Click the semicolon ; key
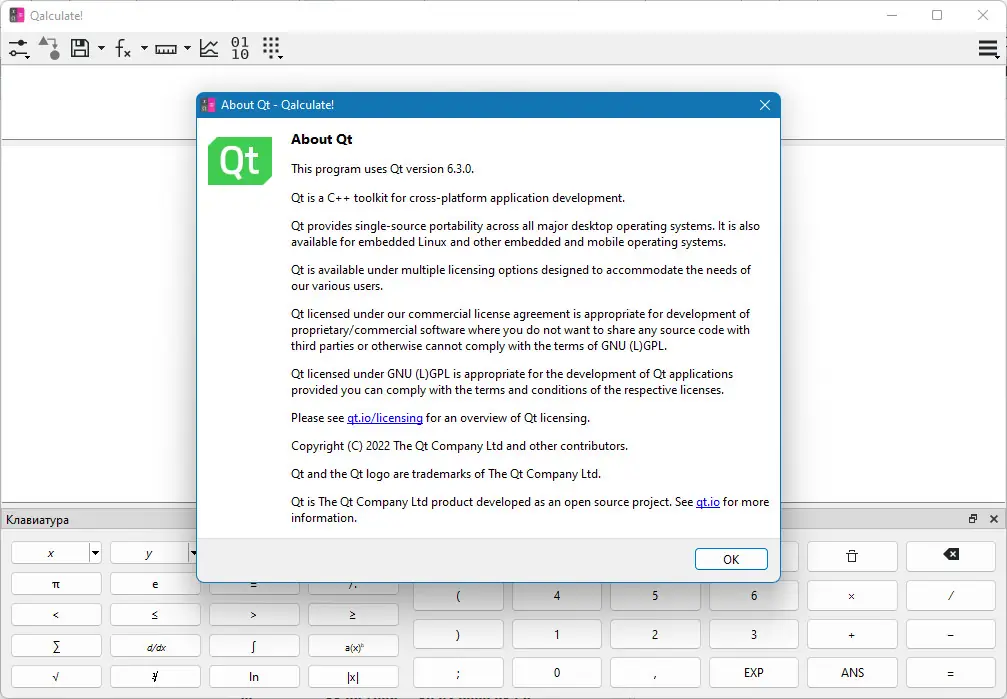Viewport: 1007px width, 699px height. (x=458, y=673)
